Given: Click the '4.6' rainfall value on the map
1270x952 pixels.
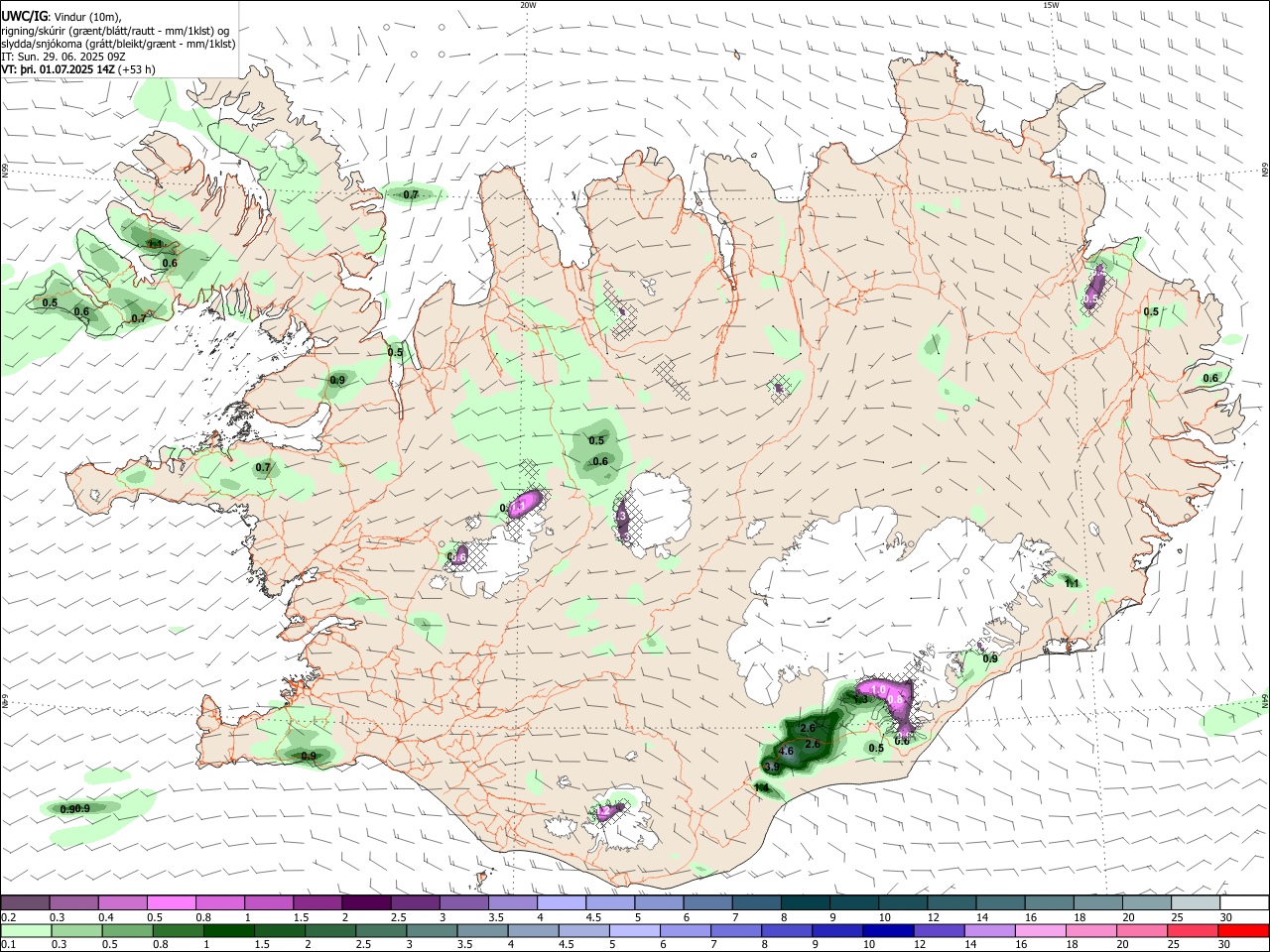Looking at the screenshot, I should pos(786,752).
